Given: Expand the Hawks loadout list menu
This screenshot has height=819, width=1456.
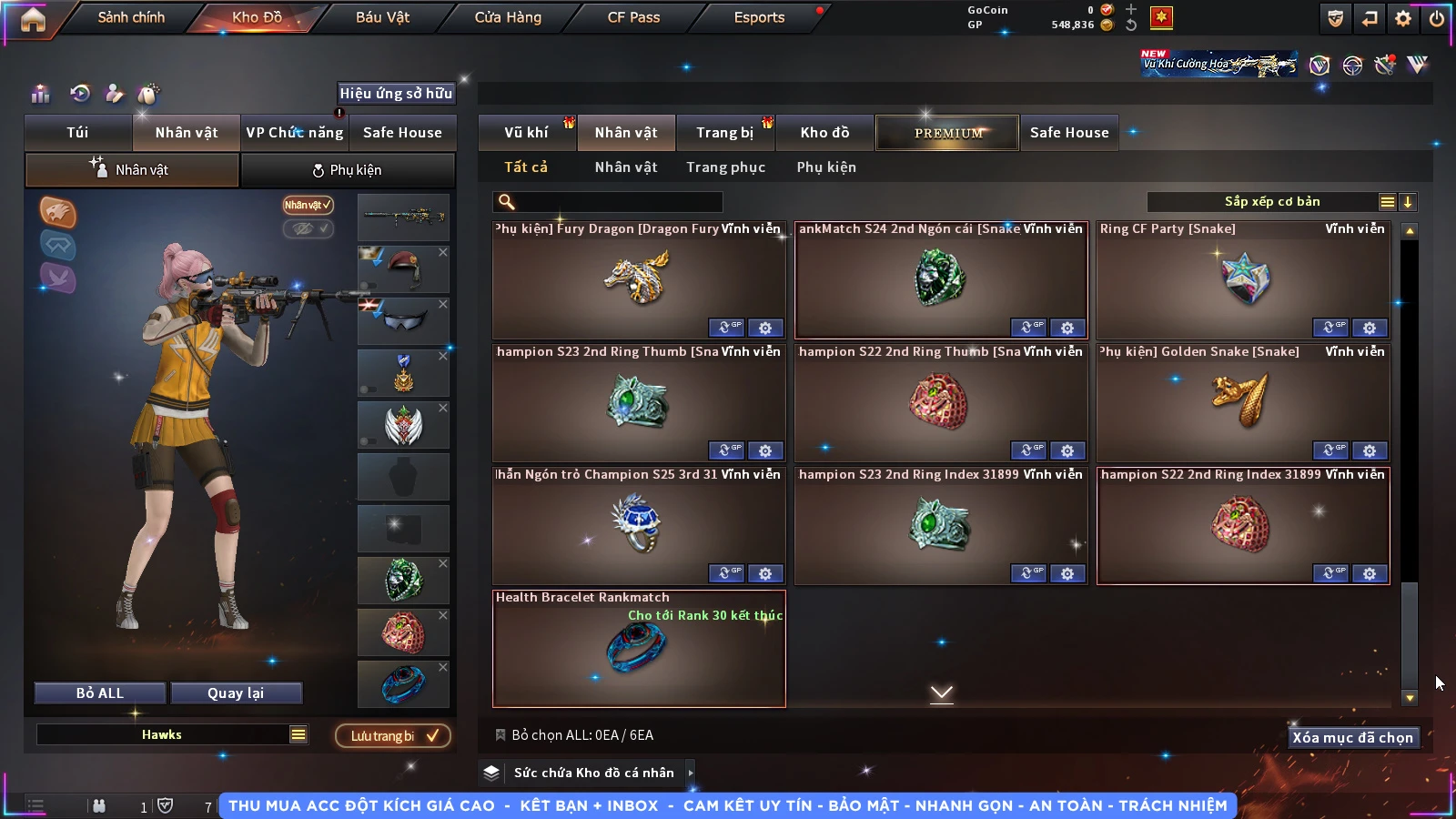Looking at the screenshot, I should (298, 734).
